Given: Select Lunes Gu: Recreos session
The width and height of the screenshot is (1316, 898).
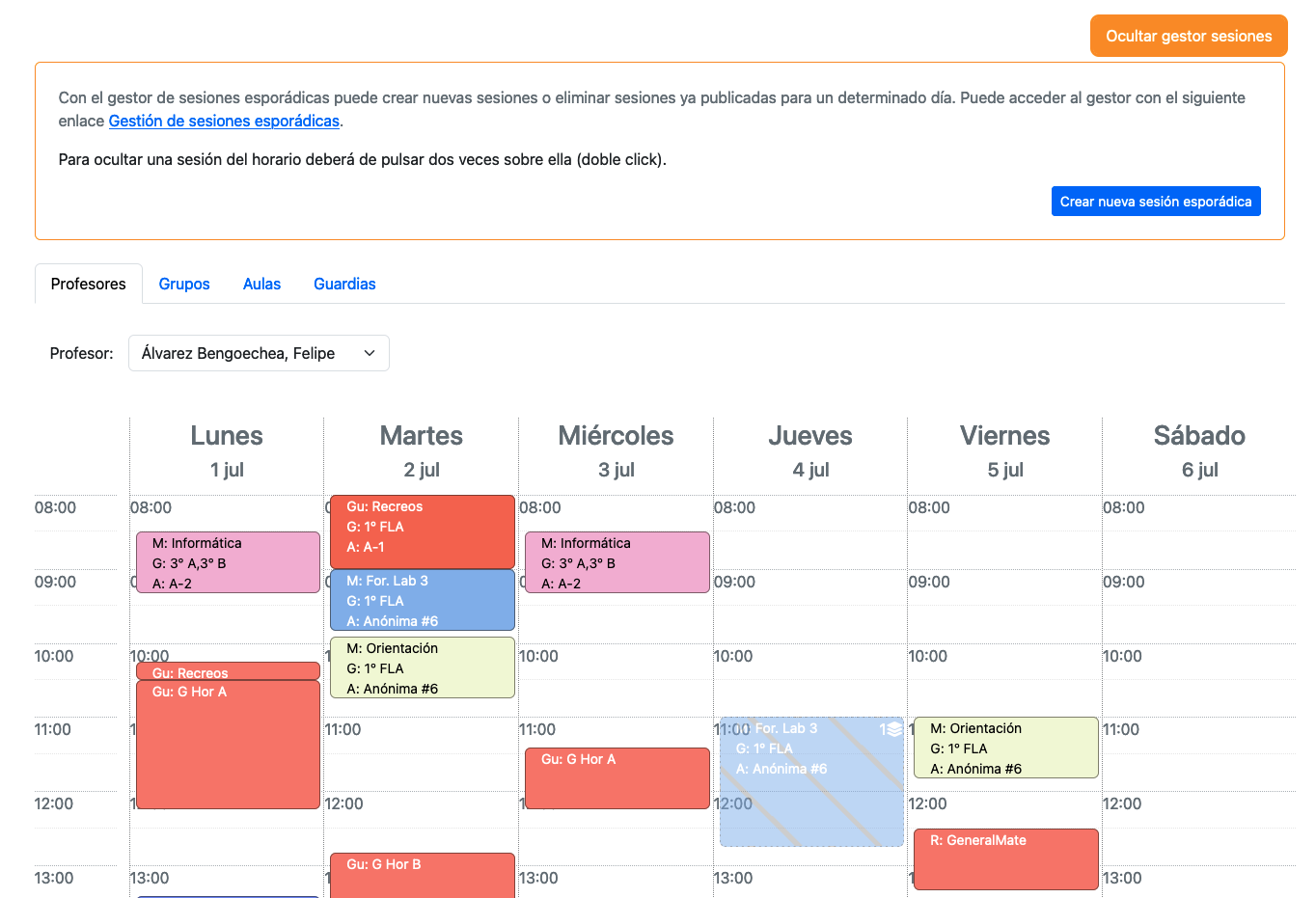Looking at the screenshot, I should pyautogui.click(x=228, y=671).
